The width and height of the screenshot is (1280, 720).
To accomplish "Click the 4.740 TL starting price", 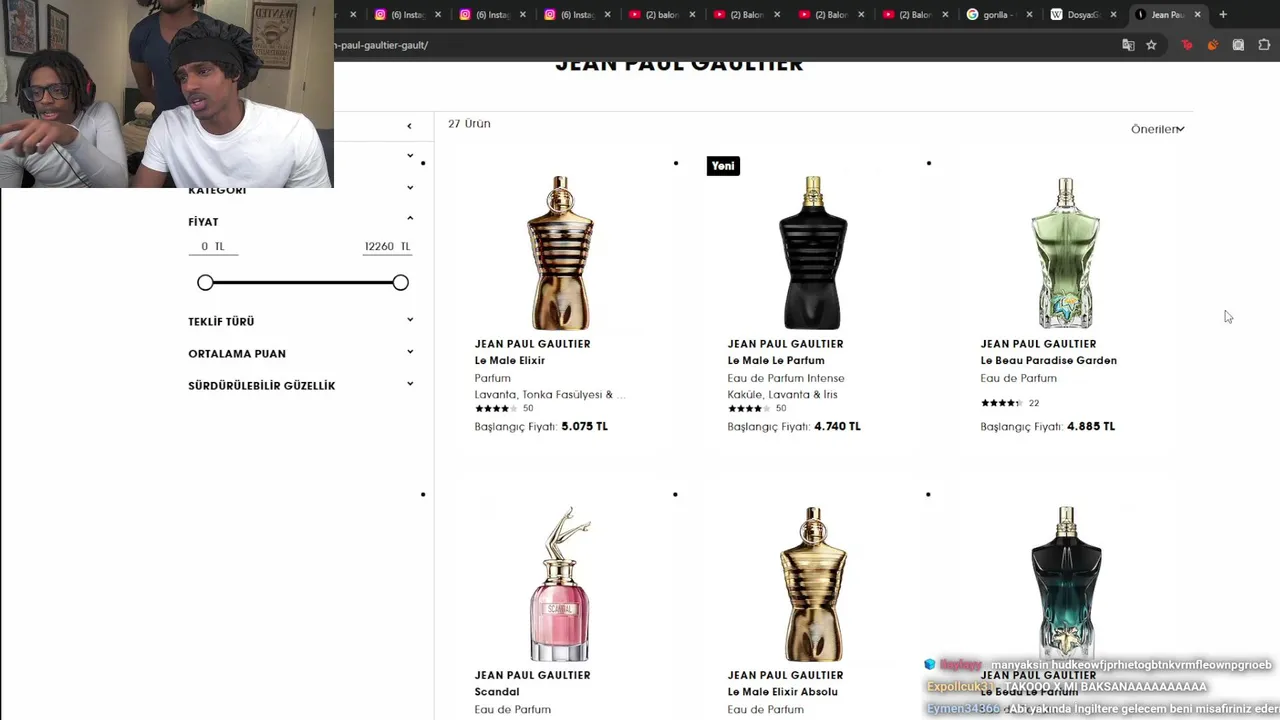I will 838,426.
